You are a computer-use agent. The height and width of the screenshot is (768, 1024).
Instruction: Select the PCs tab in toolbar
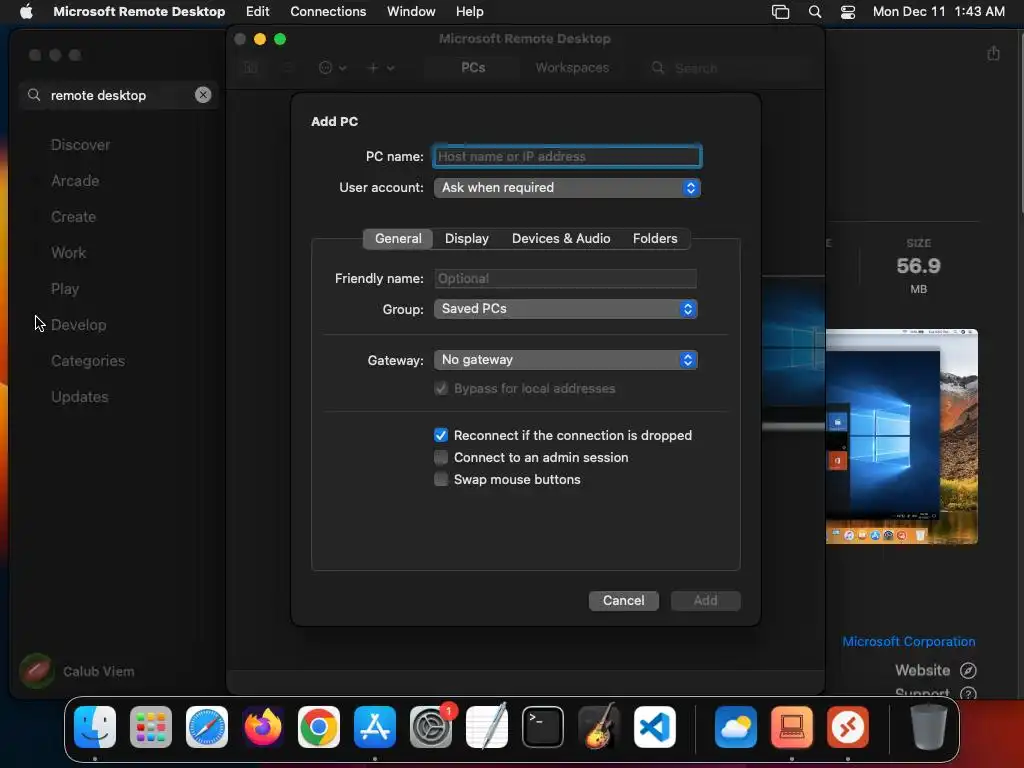473,67
